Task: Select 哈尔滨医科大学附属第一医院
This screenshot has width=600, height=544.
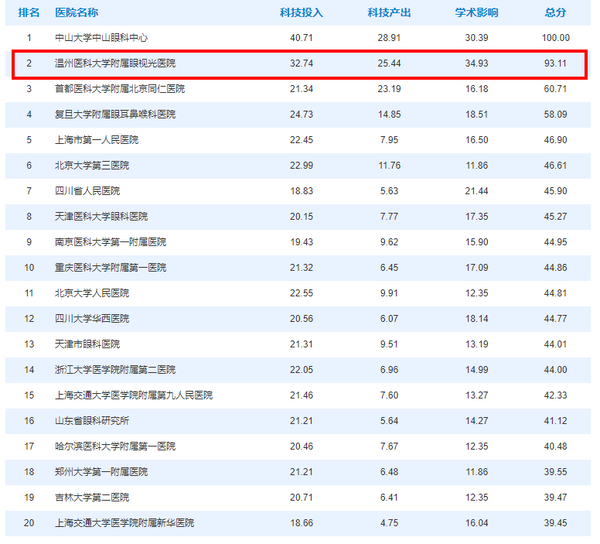Action: 115,446
